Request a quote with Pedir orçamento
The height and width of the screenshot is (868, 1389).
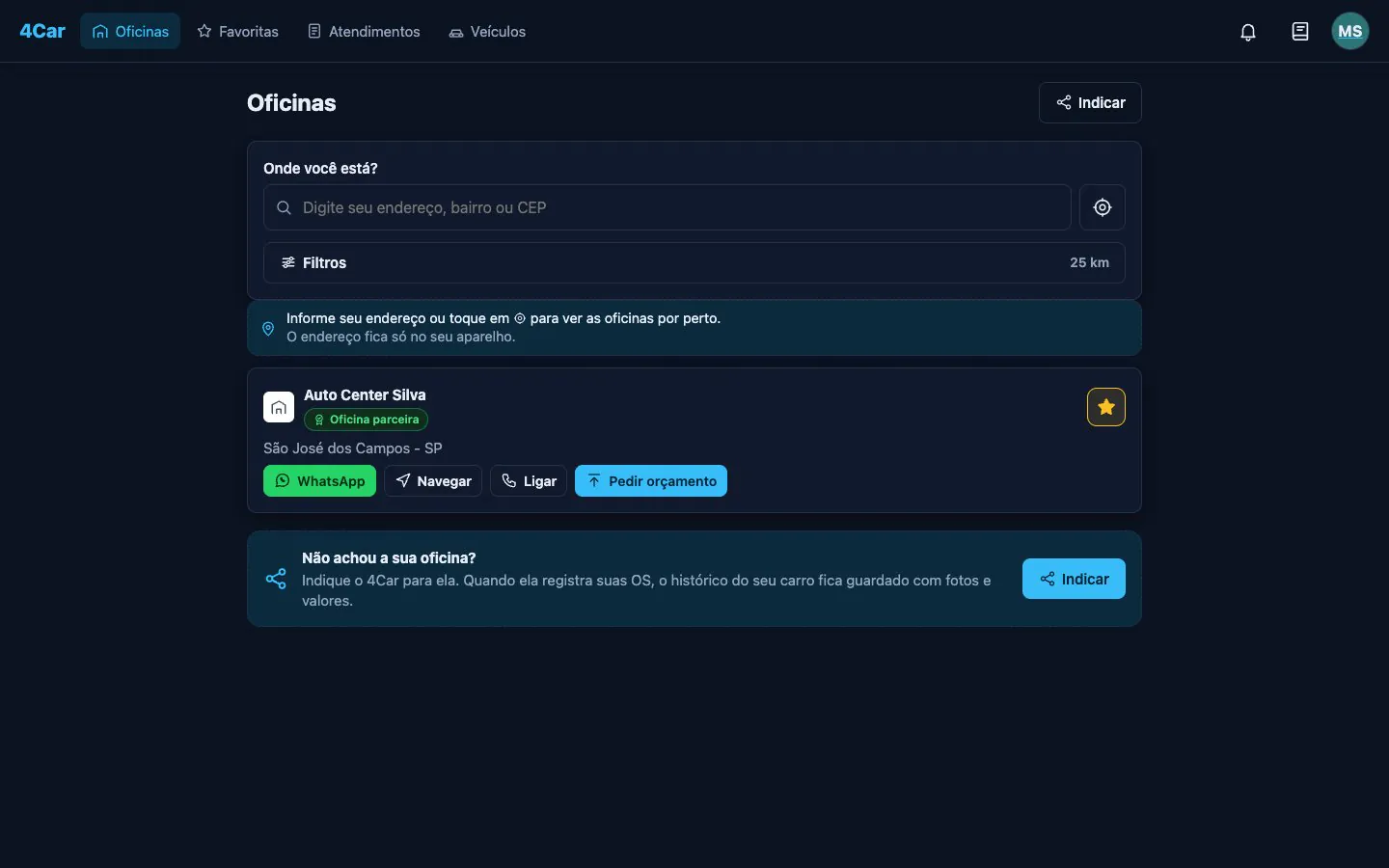click(x=651, y=481)
